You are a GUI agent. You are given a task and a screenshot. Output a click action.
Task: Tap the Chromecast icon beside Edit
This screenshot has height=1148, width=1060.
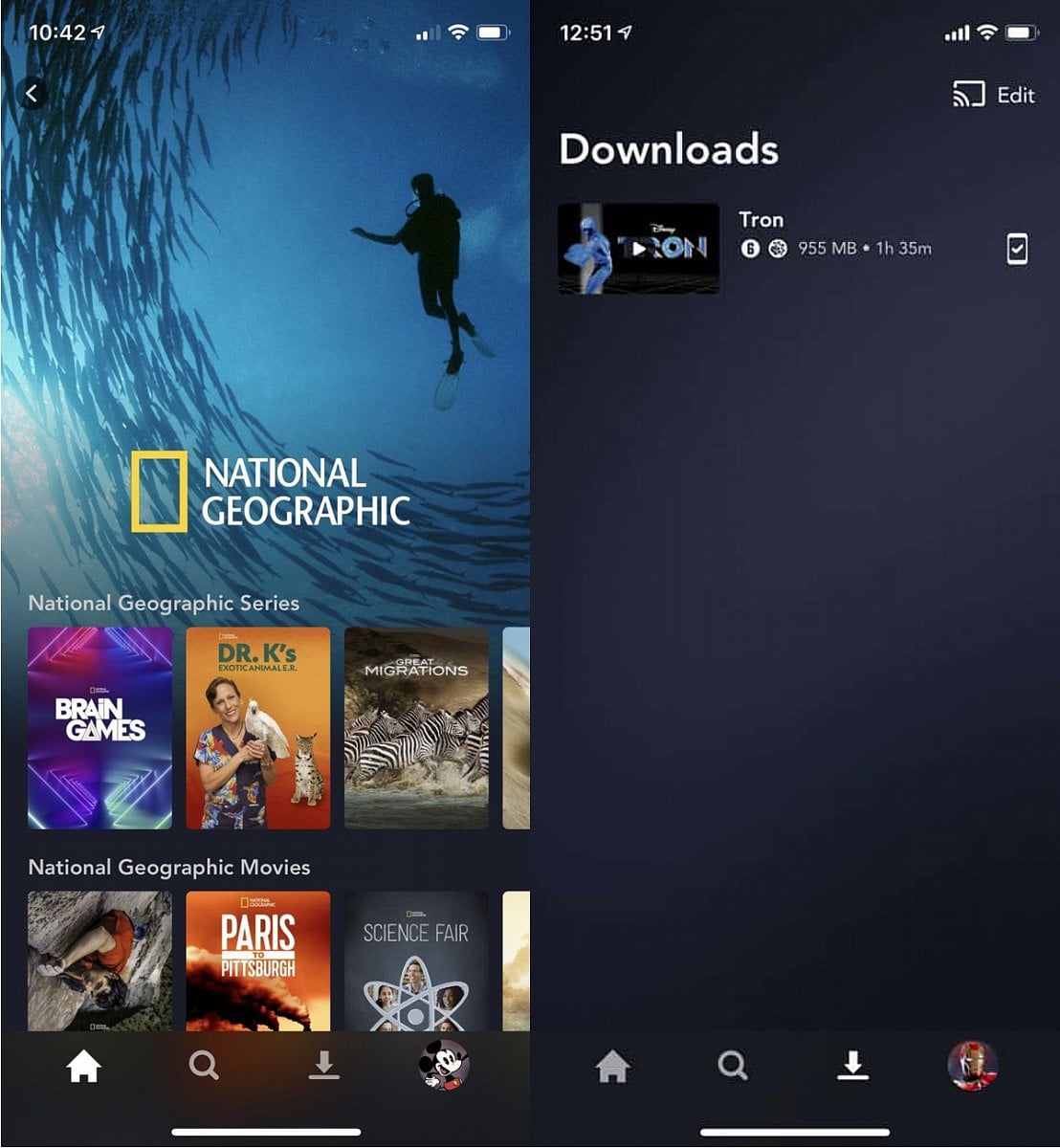(968, 95)
